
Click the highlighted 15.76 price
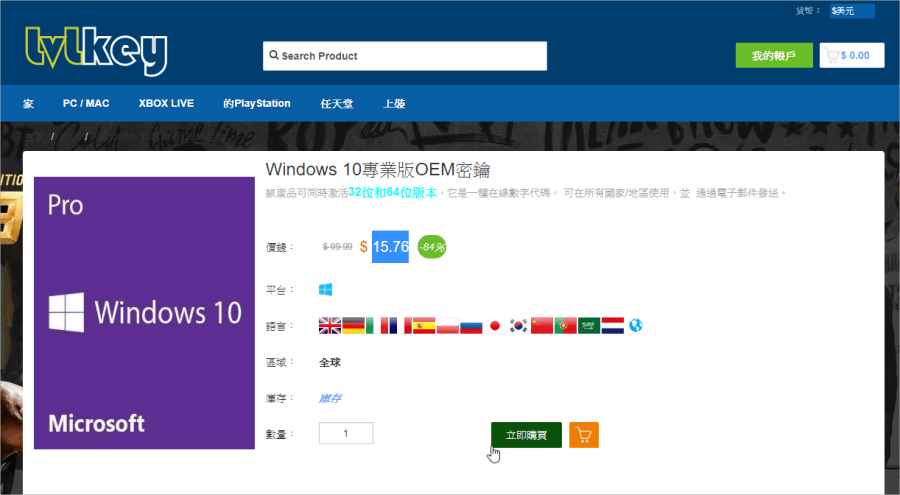tap(390, 247)
